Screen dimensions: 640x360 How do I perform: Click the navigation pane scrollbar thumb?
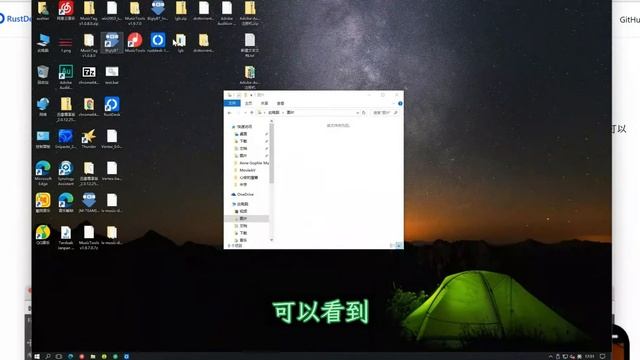[272, 153]
